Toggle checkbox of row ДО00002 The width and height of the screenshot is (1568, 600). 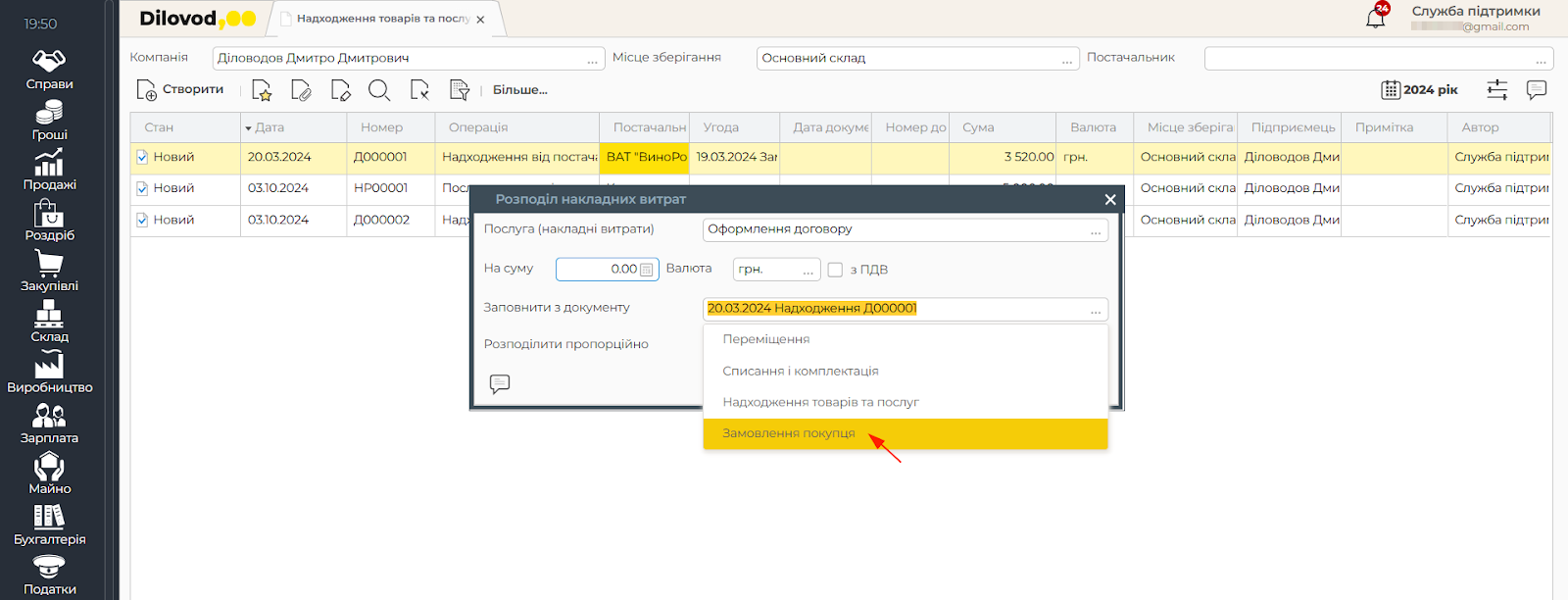tap(142, 220)
